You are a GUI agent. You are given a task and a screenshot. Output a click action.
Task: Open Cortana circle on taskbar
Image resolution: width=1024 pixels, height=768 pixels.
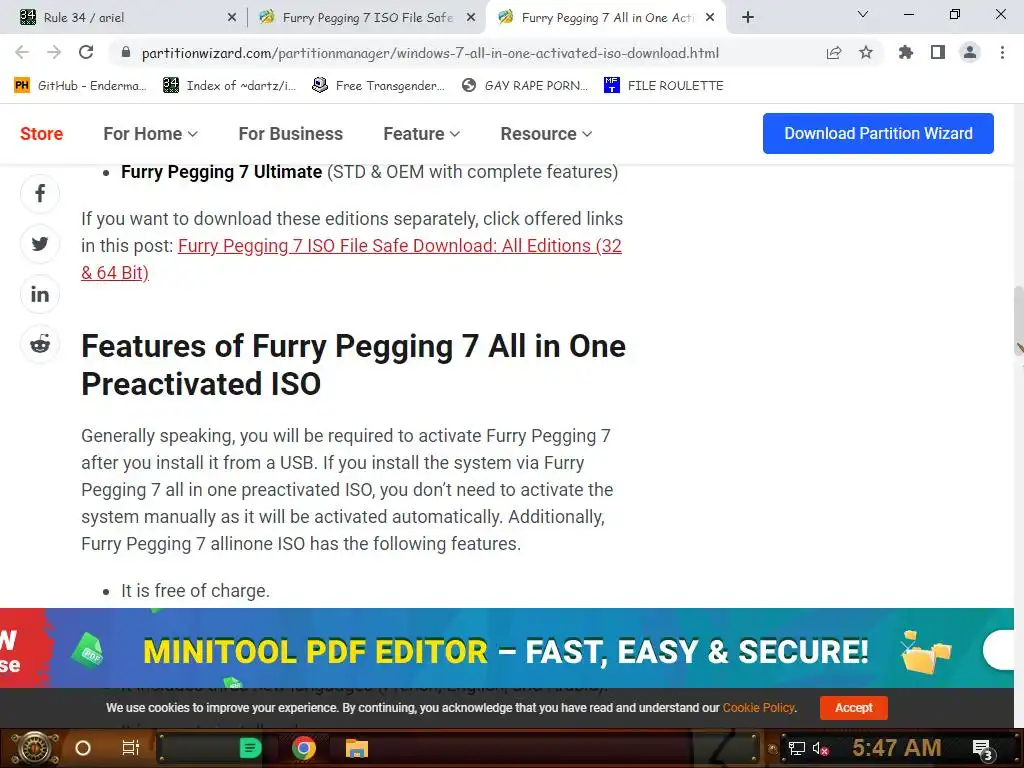tap(83, 748)
